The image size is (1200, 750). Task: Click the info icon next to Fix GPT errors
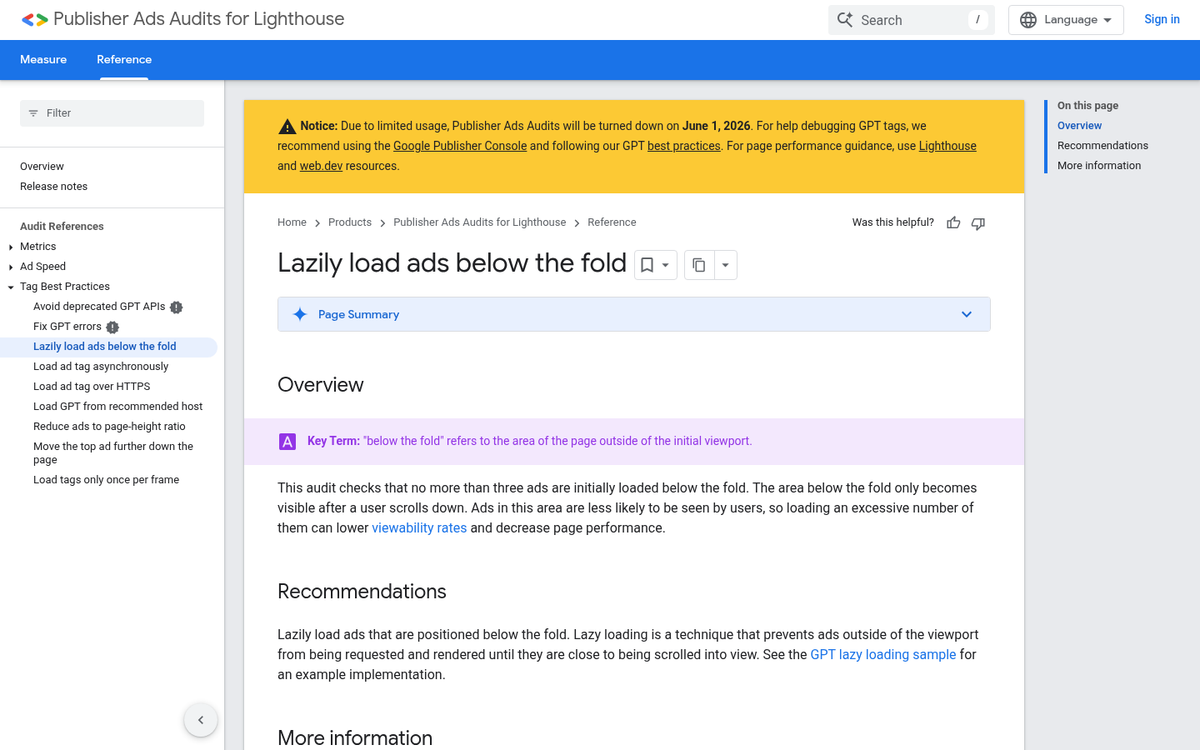click(112, 326)
